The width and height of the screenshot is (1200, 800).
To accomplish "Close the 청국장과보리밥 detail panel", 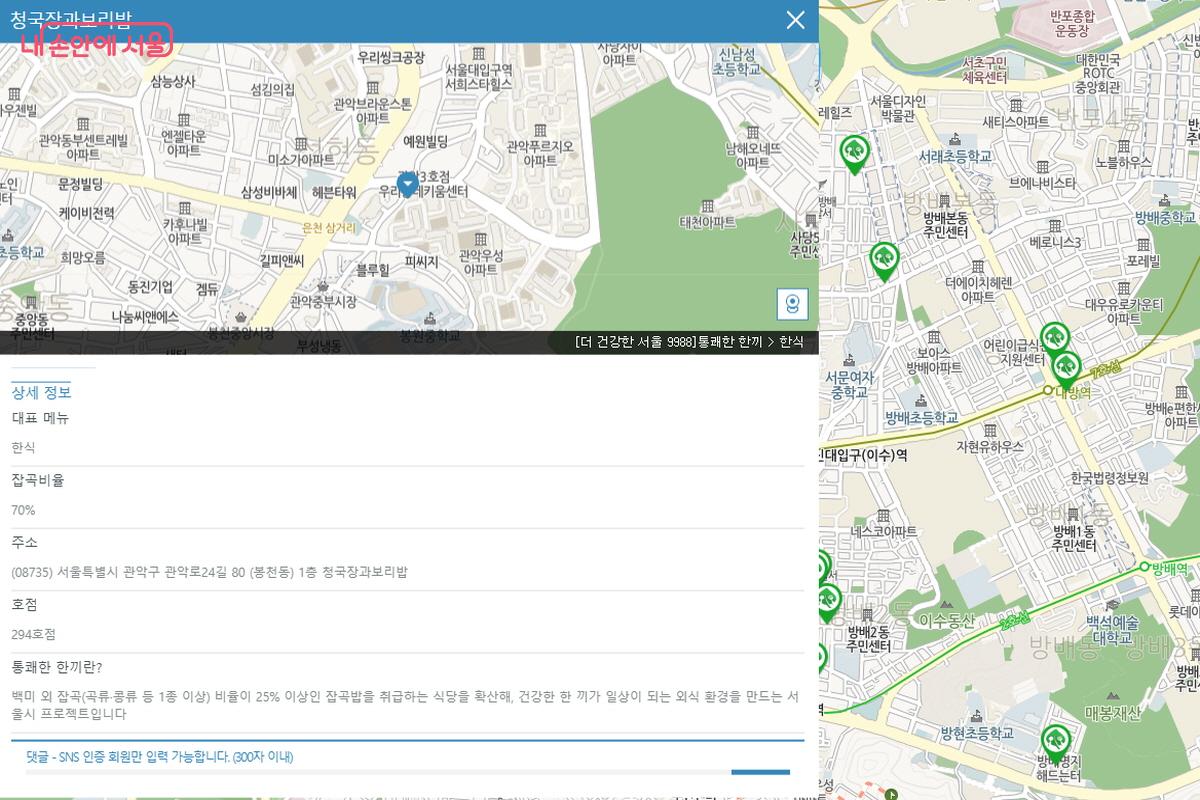I will pos(795,20).
